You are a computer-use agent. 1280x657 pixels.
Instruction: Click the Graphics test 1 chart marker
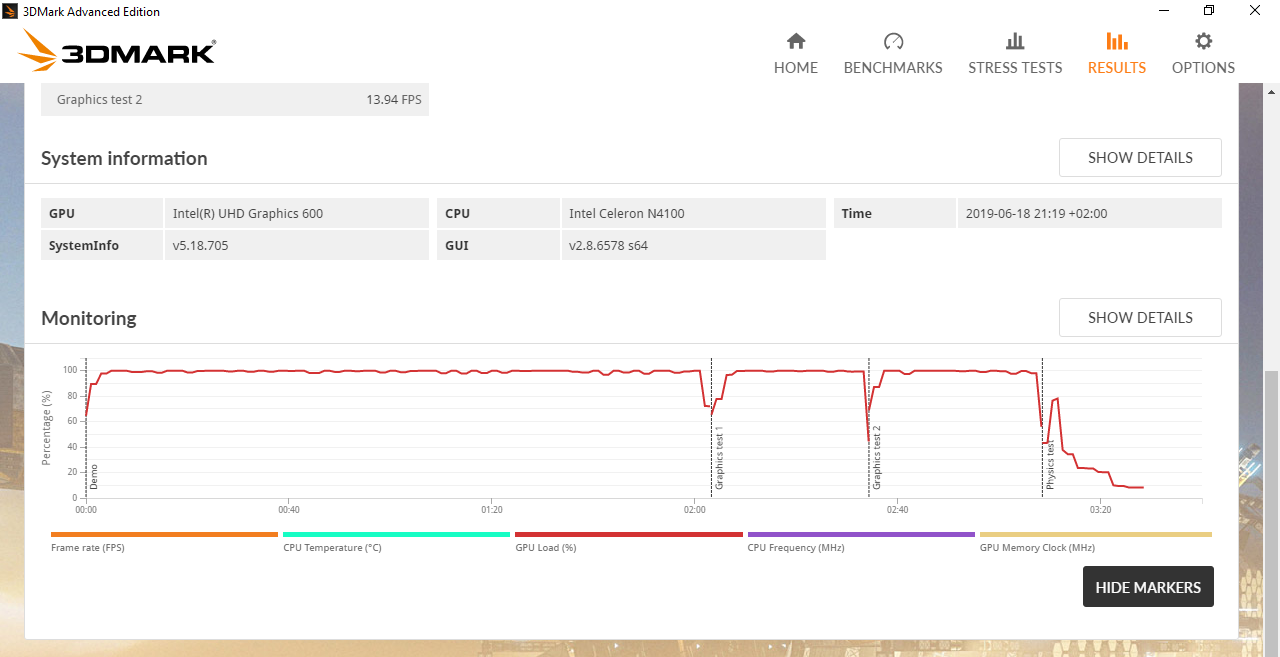719,457
